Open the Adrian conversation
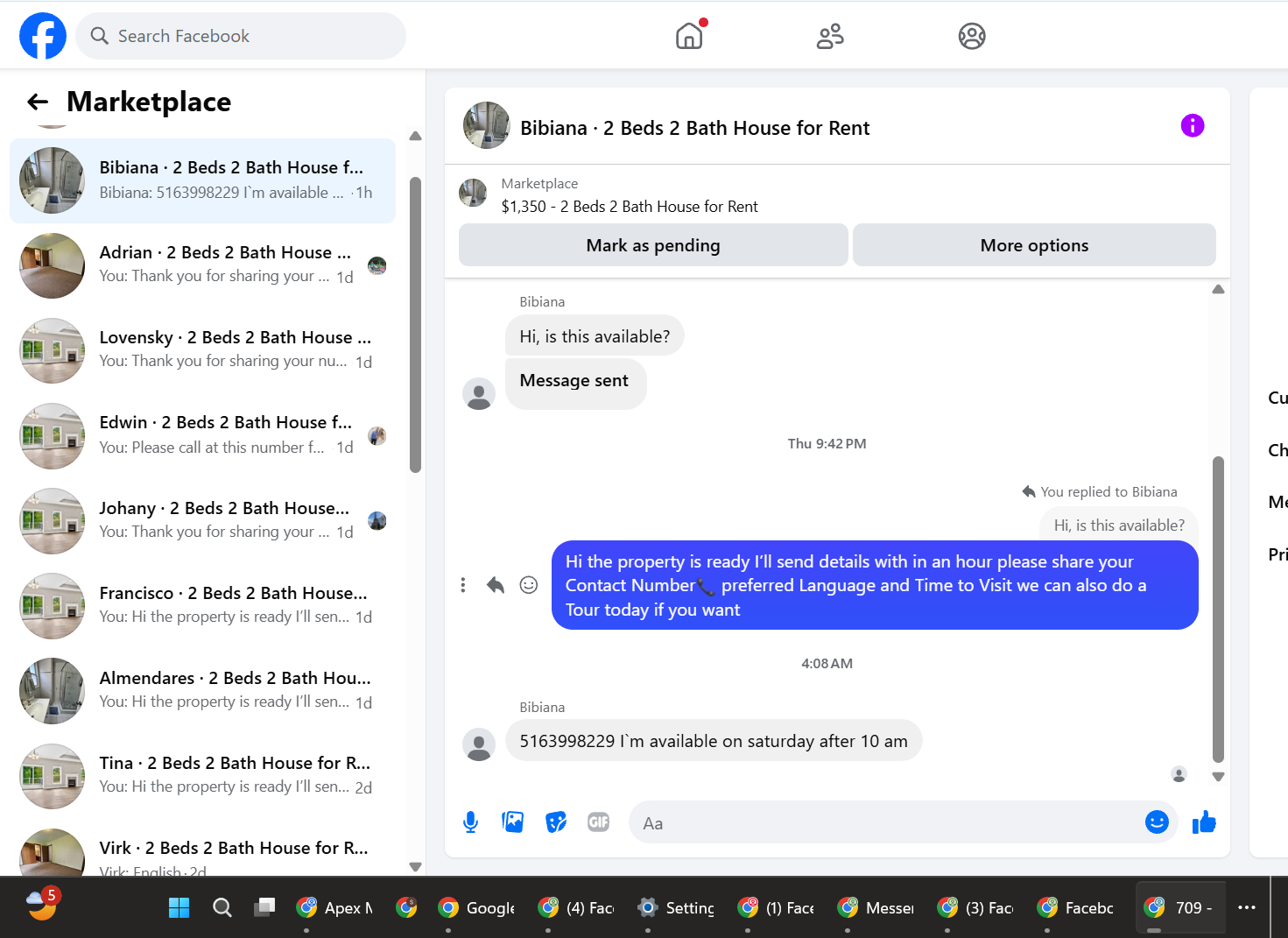This screenshot has height=938, width=1288. click(202, 265)
